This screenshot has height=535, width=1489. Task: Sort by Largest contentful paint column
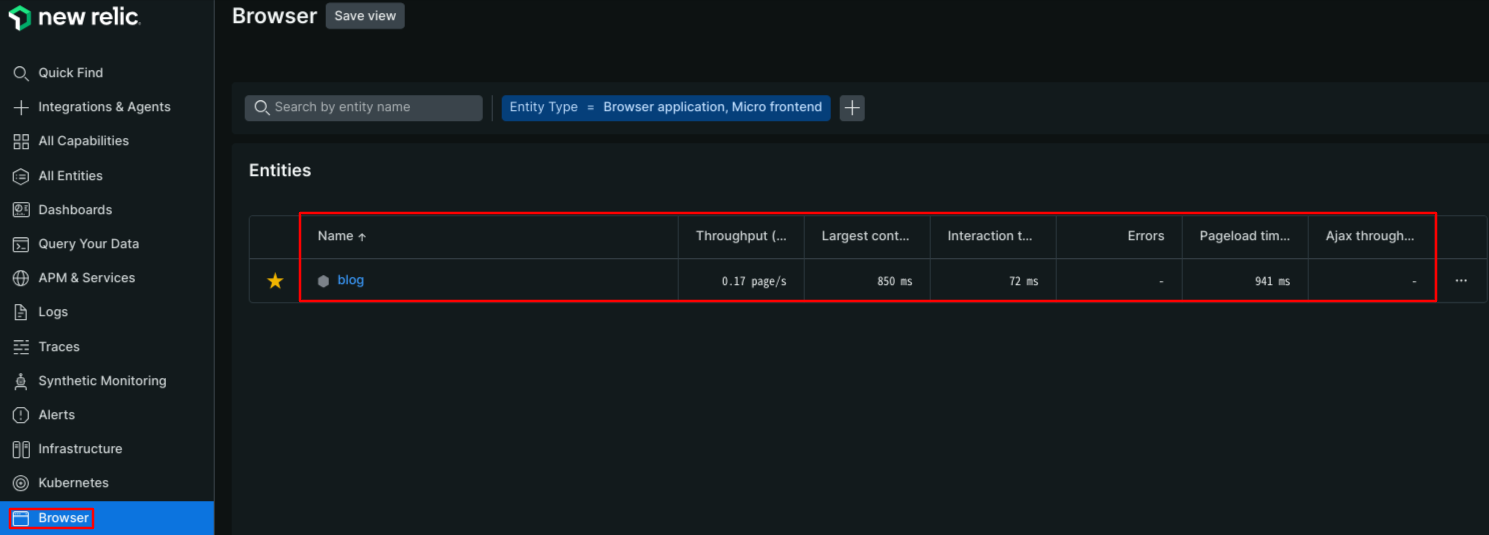[x=866, y=237]
